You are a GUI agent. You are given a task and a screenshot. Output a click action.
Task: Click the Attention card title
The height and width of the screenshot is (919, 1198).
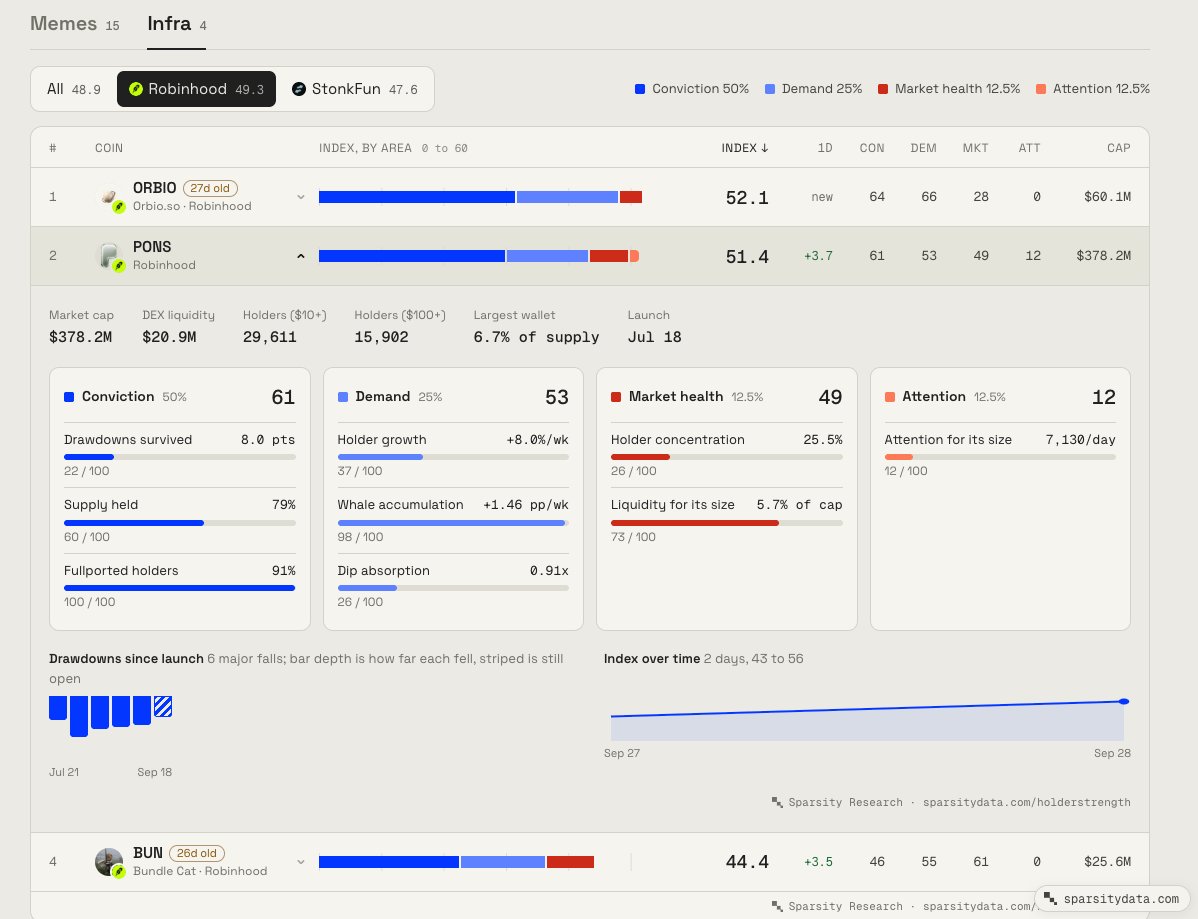pyautogui.click(x=934, y=396)
